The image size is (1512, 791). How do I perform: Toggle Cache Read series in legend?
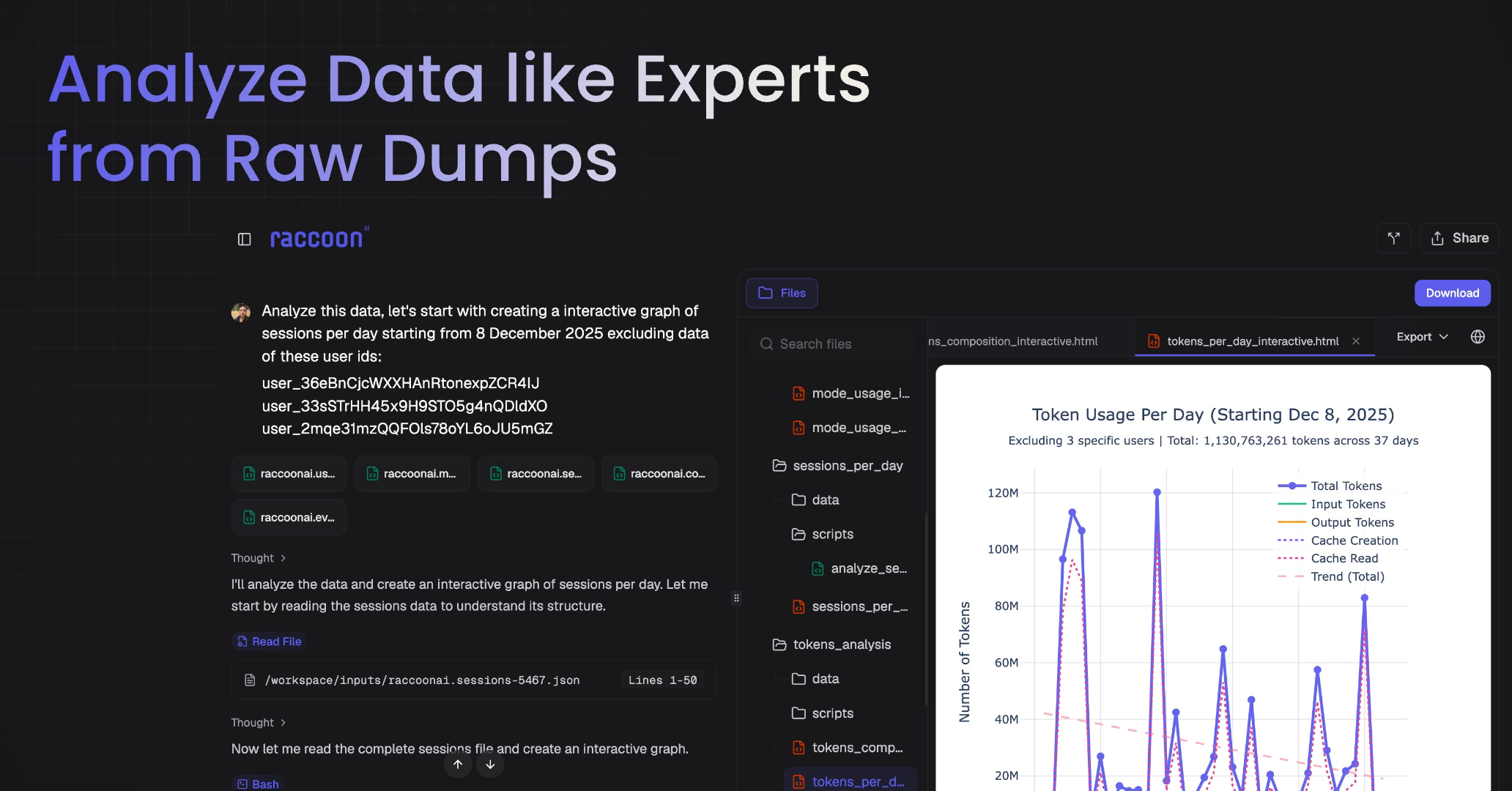(x=1344, y=558)
